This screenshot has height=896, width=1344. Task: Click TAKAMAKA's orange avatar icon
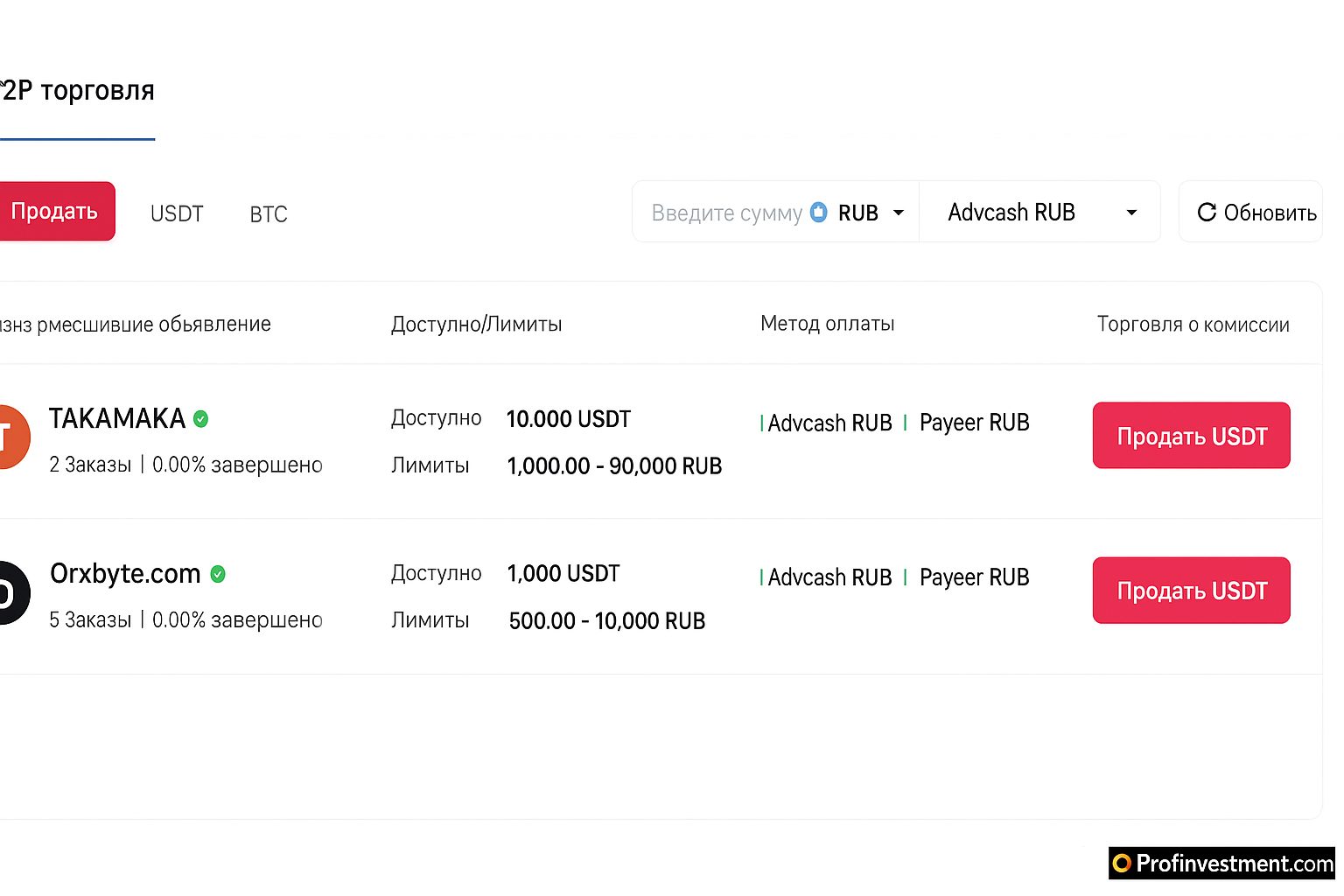pyautogui.click(x=12, y=437)
